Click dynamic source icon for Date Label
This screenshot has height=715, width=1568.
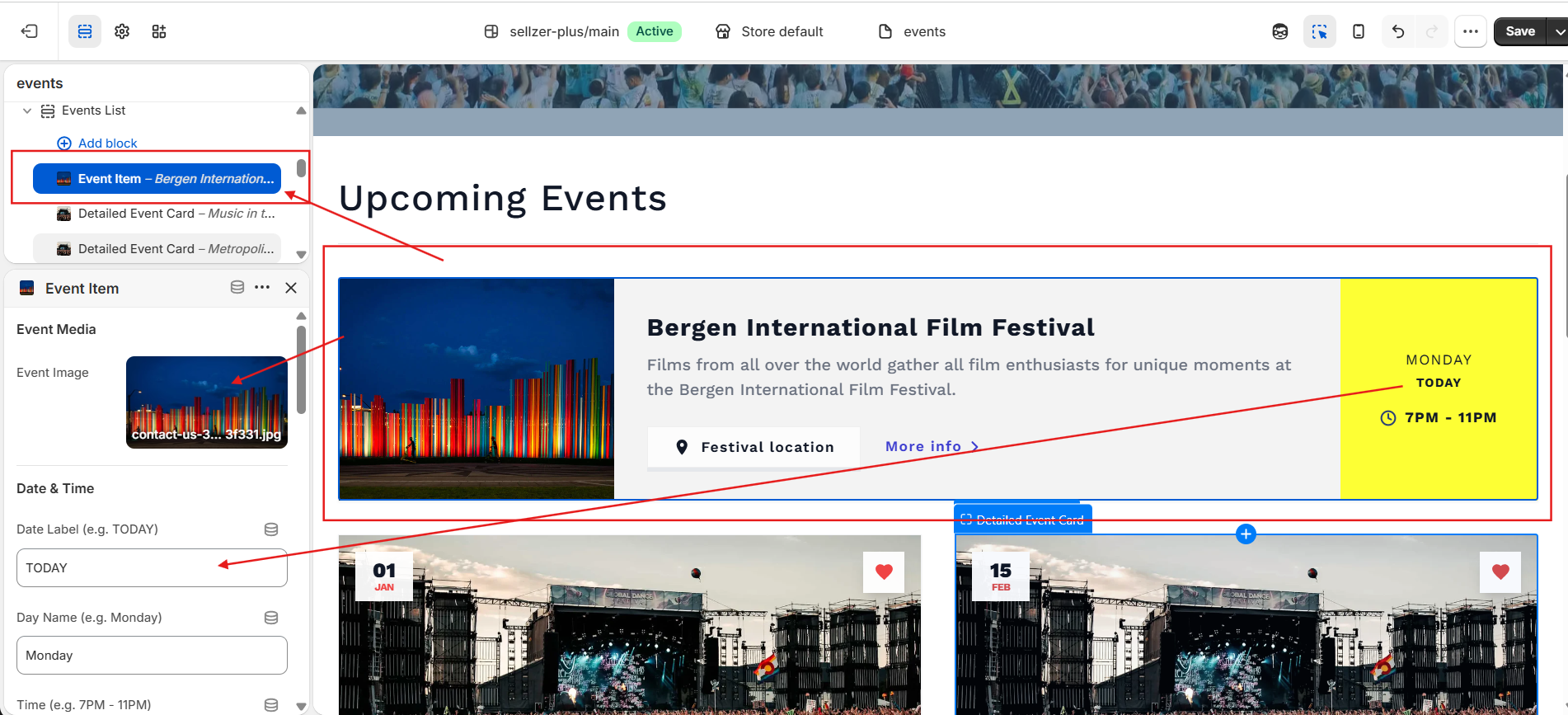(x=271, y=529)
